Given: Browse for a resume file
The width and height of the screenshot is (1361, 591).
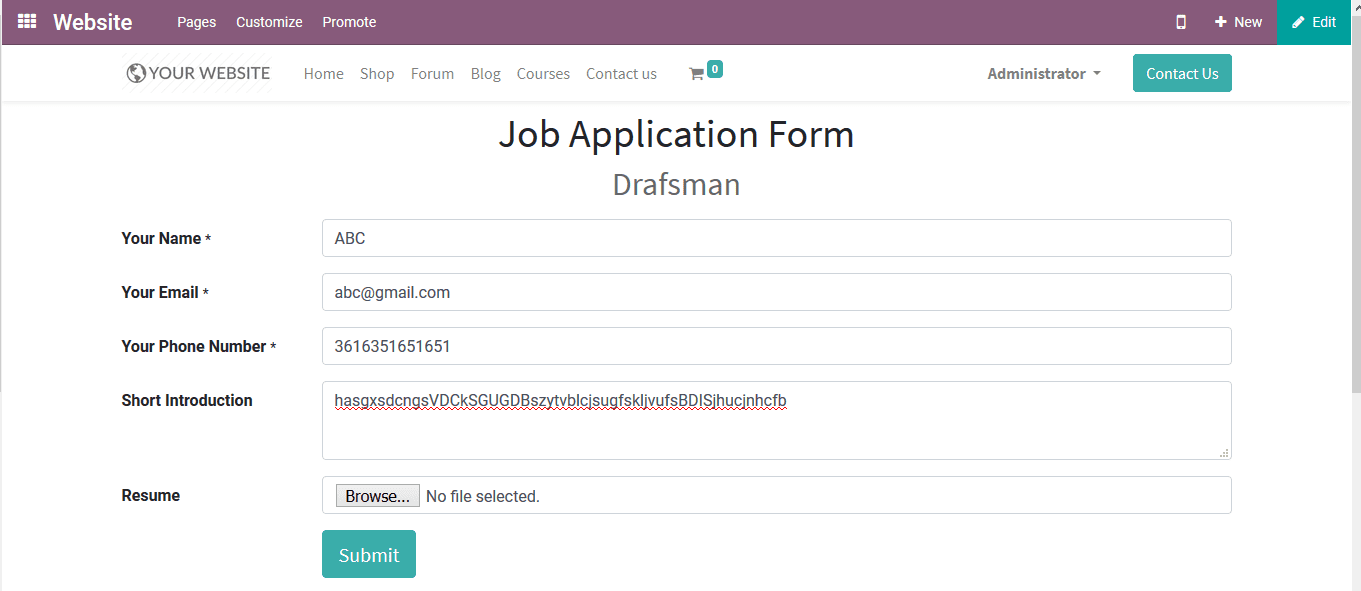Looking at the screenshot, I should 377,495.
